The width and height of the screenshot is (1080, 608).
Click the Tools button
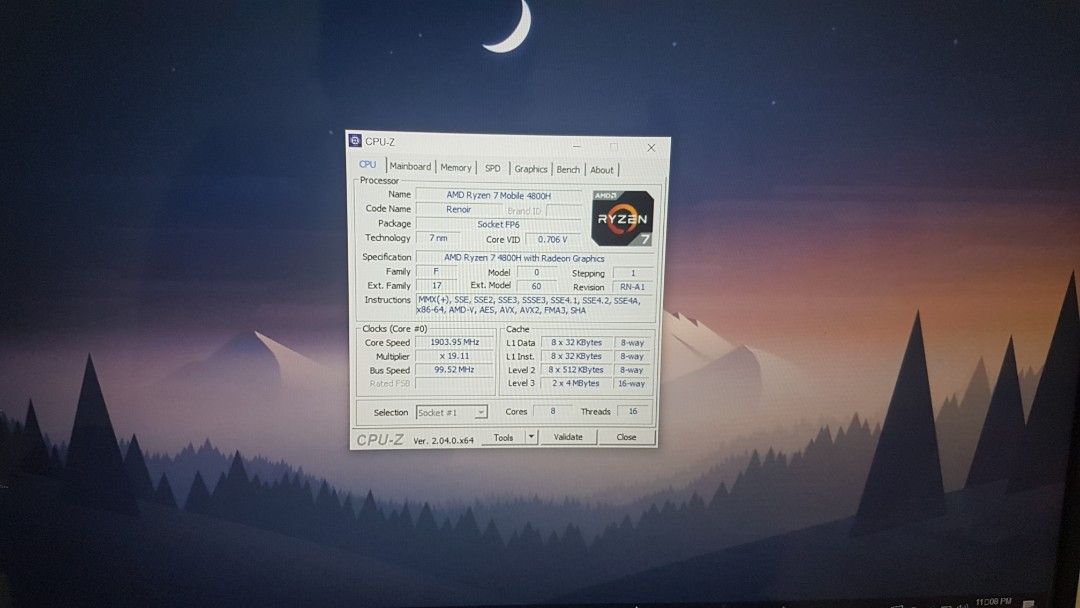tap(503, 437)
